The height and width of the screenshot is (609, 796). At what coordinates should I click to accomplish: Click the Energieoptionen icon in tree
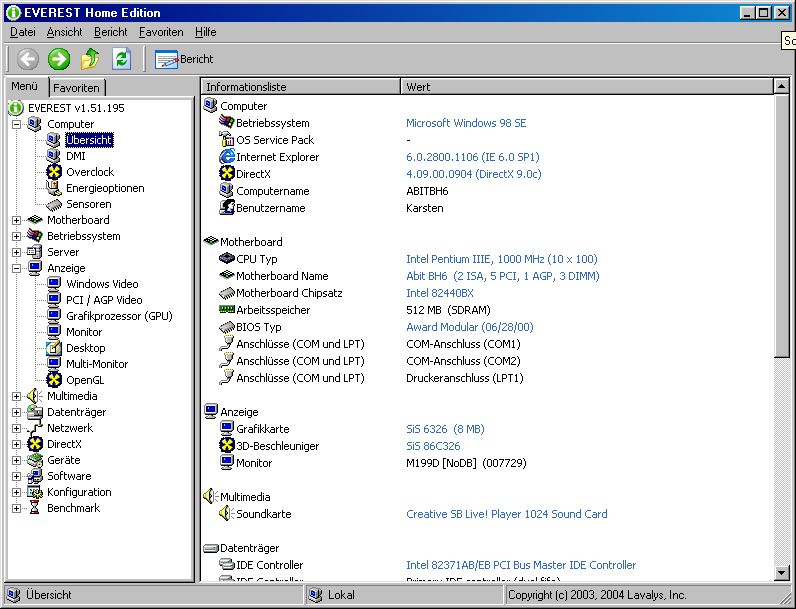[54, 188]
